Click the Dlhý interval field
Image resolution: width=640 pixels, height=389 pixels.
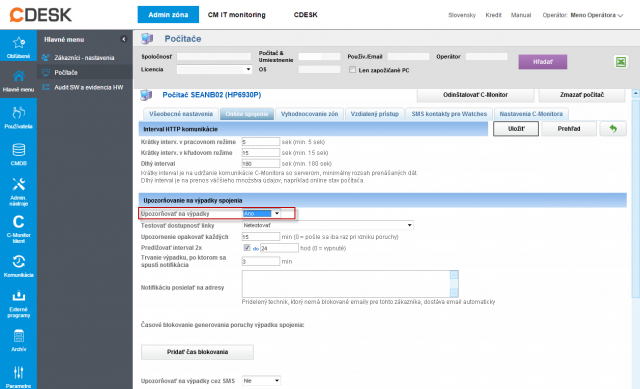pyautogui.click(x=261, y=164)
